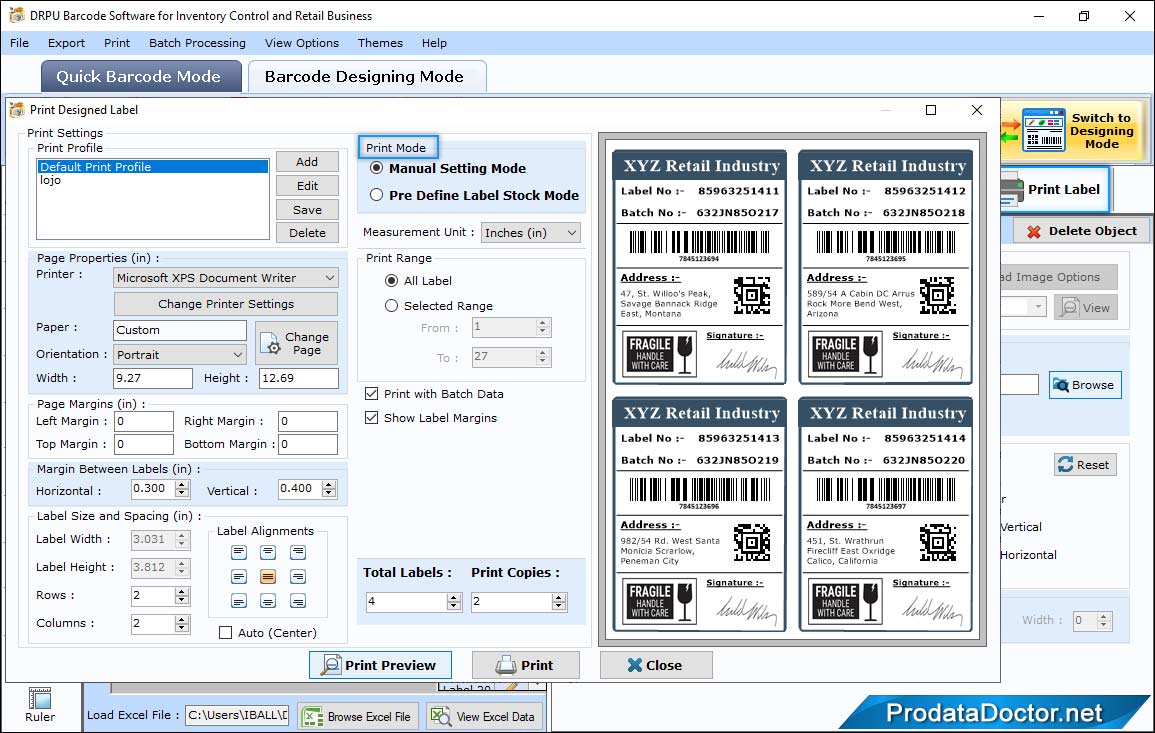This screenshot has height=733, width=1155.
Task: Select lojo print profile item
Action: point(153,180)
